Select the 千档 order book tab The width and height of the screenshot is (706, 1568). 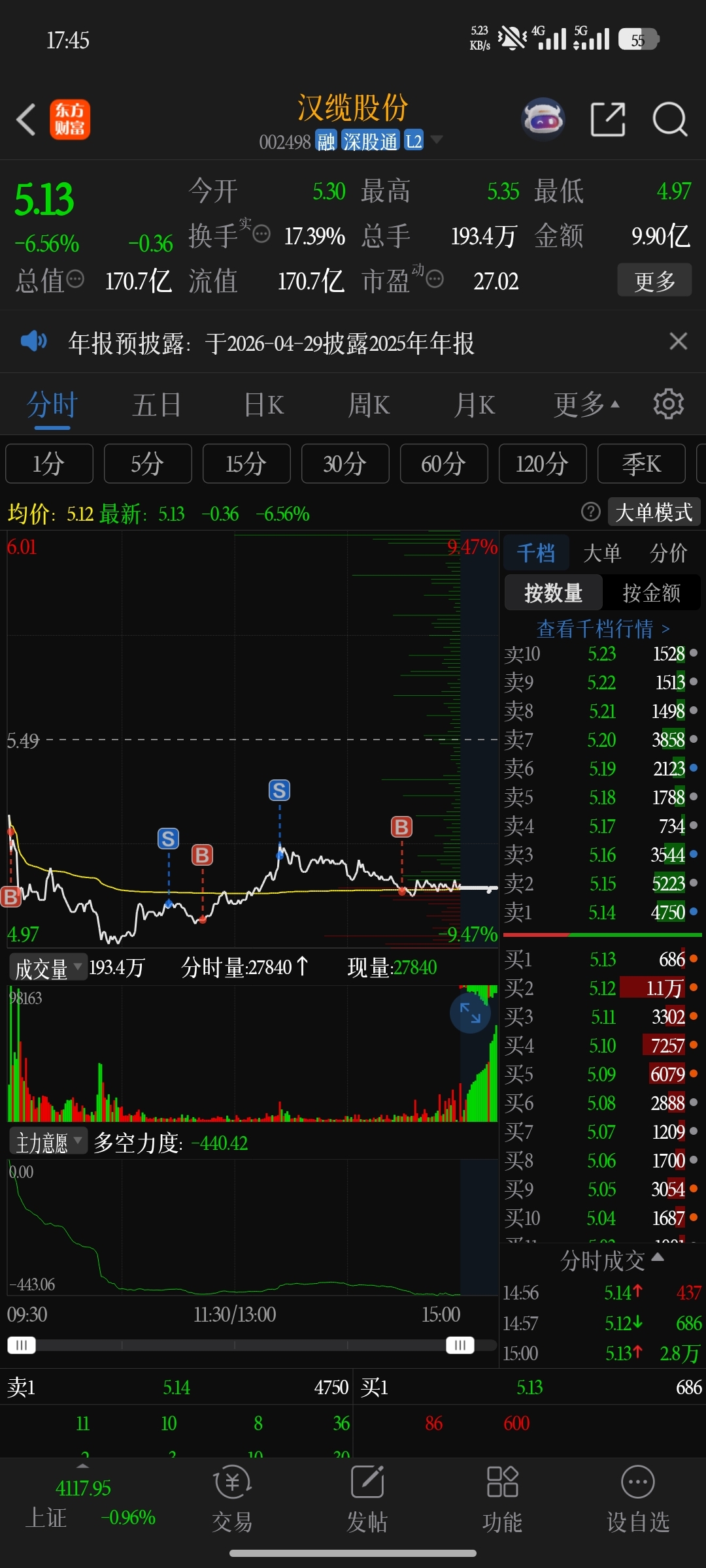click(x=536, y=553)
